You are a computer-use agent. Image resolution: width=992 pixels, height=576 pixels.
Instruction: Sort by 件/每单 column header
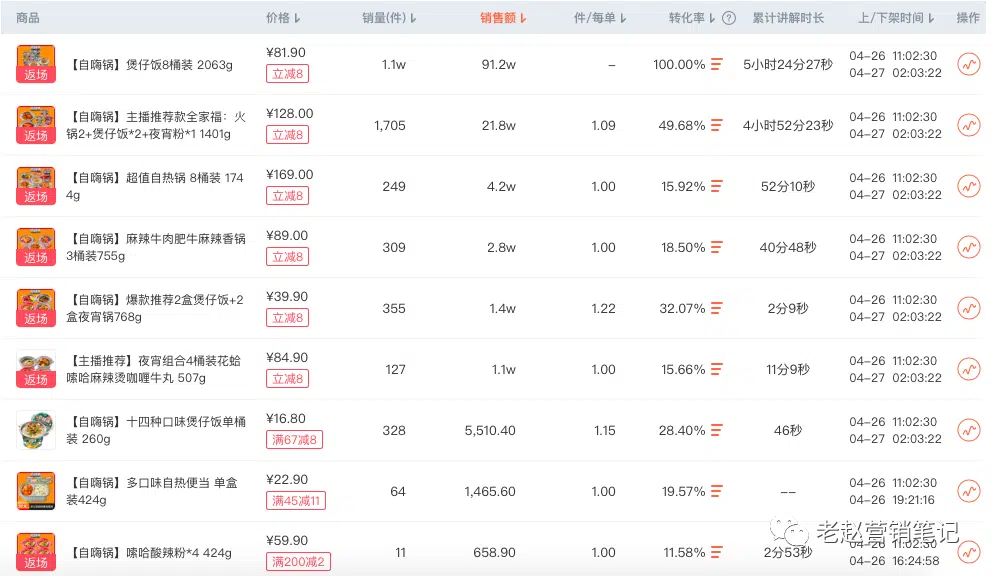600,18
